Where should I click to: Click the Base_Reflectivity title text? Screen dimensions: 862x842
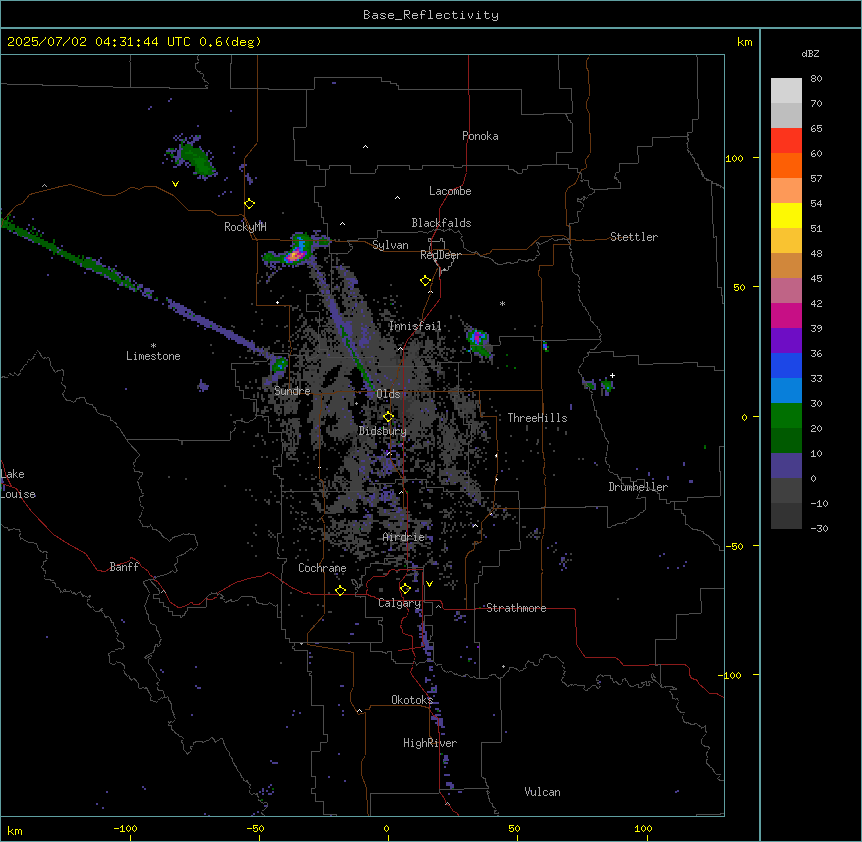click(x=430, y=15)
